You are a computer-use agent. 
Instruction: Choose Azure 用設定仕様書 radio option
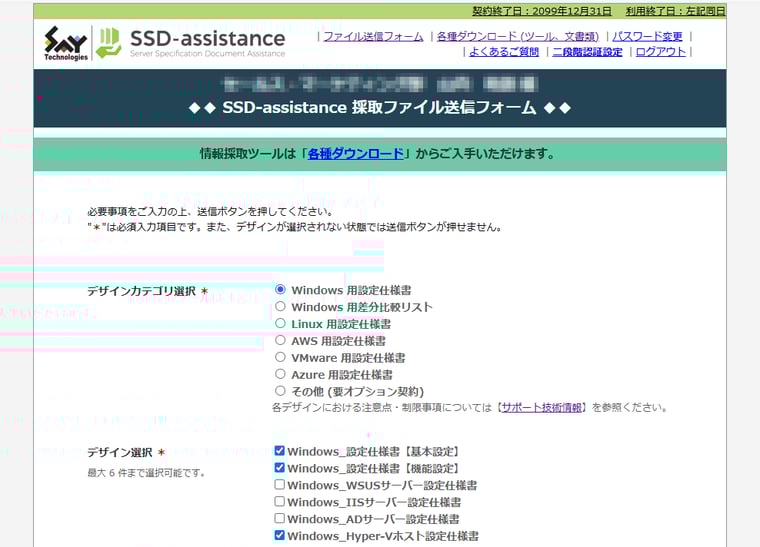click(281, 374)
